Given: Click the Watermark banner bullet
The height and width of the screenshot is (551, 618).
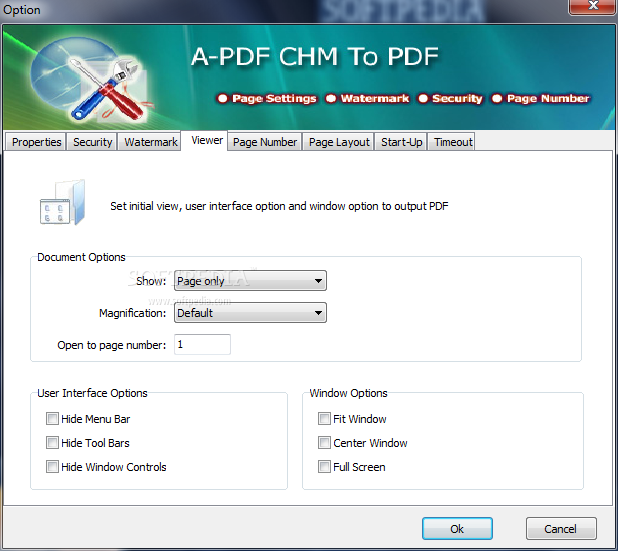Looking at the screenshot, I should tap(330, 98).
